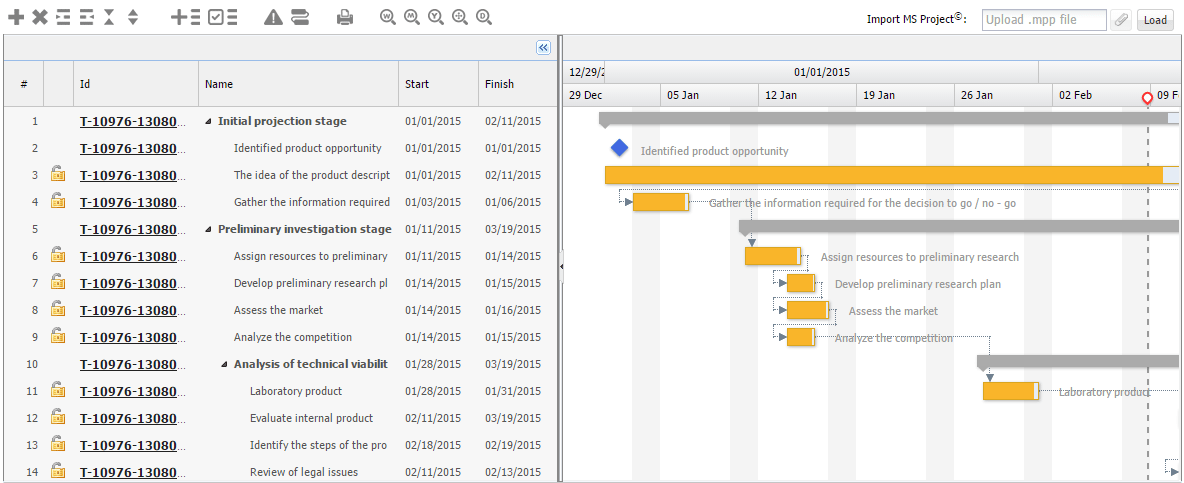Image resolution: width=1184 pixels, height=483 pixels.
Task: Click the '12 Jan' week header in the timeline
Action: 807,95
